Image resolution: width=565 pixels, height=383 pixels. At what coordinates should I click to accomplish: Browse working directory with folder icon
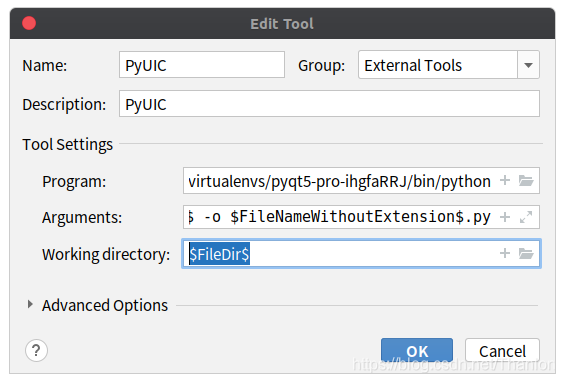tap(526, 253)
